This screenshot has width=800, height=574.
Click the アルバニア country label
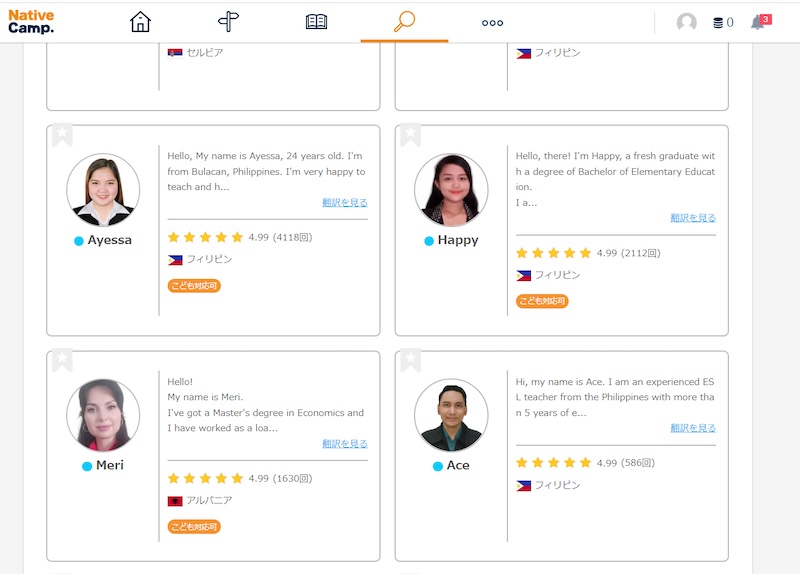pos(209,501)
